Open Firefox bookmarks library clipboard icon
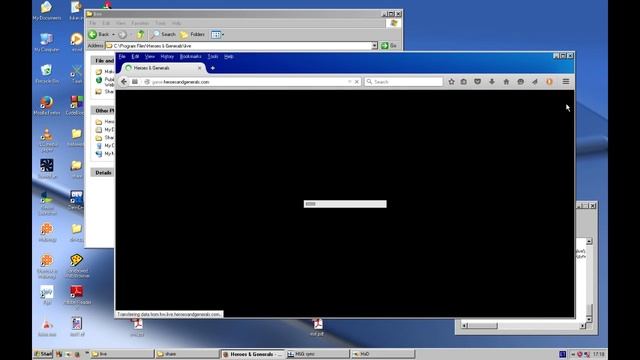The width and height of the screenshot is (640, 360). [x=464, y=82]
